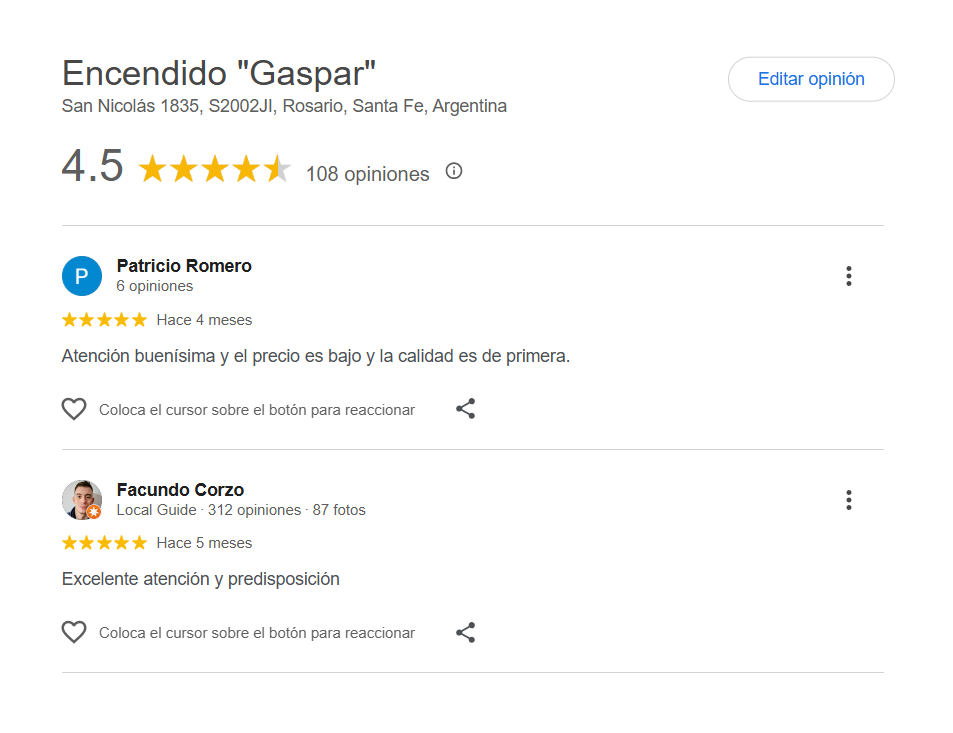Open Facundo Corzo's profile name link

pyautogui.click(x=180, y=490)
